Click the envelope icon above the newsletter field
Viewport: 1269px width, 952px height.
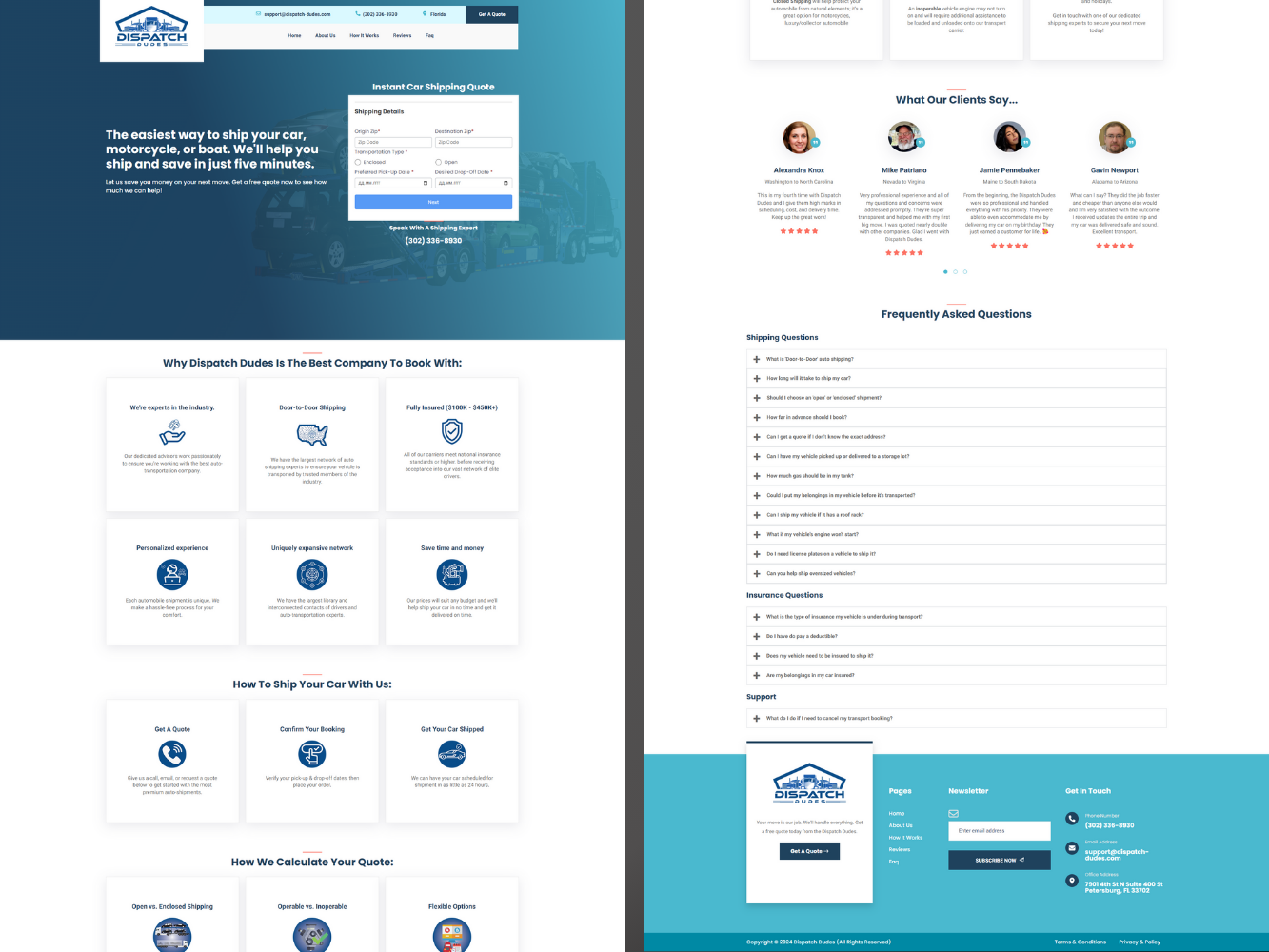click(x=953, y=814)
